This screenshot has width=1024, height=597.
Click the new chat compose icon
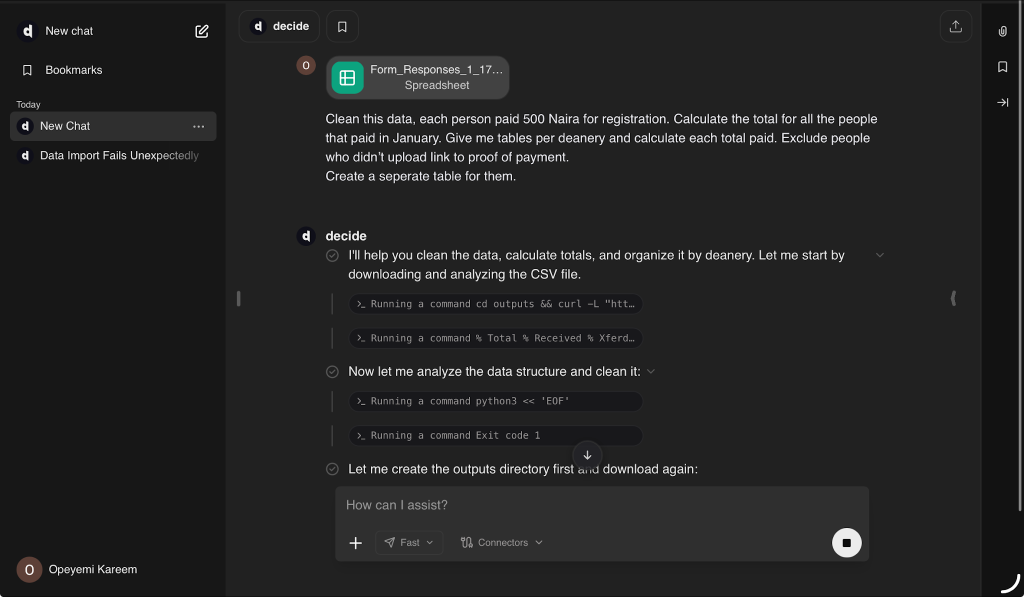(x=202, y=31)
